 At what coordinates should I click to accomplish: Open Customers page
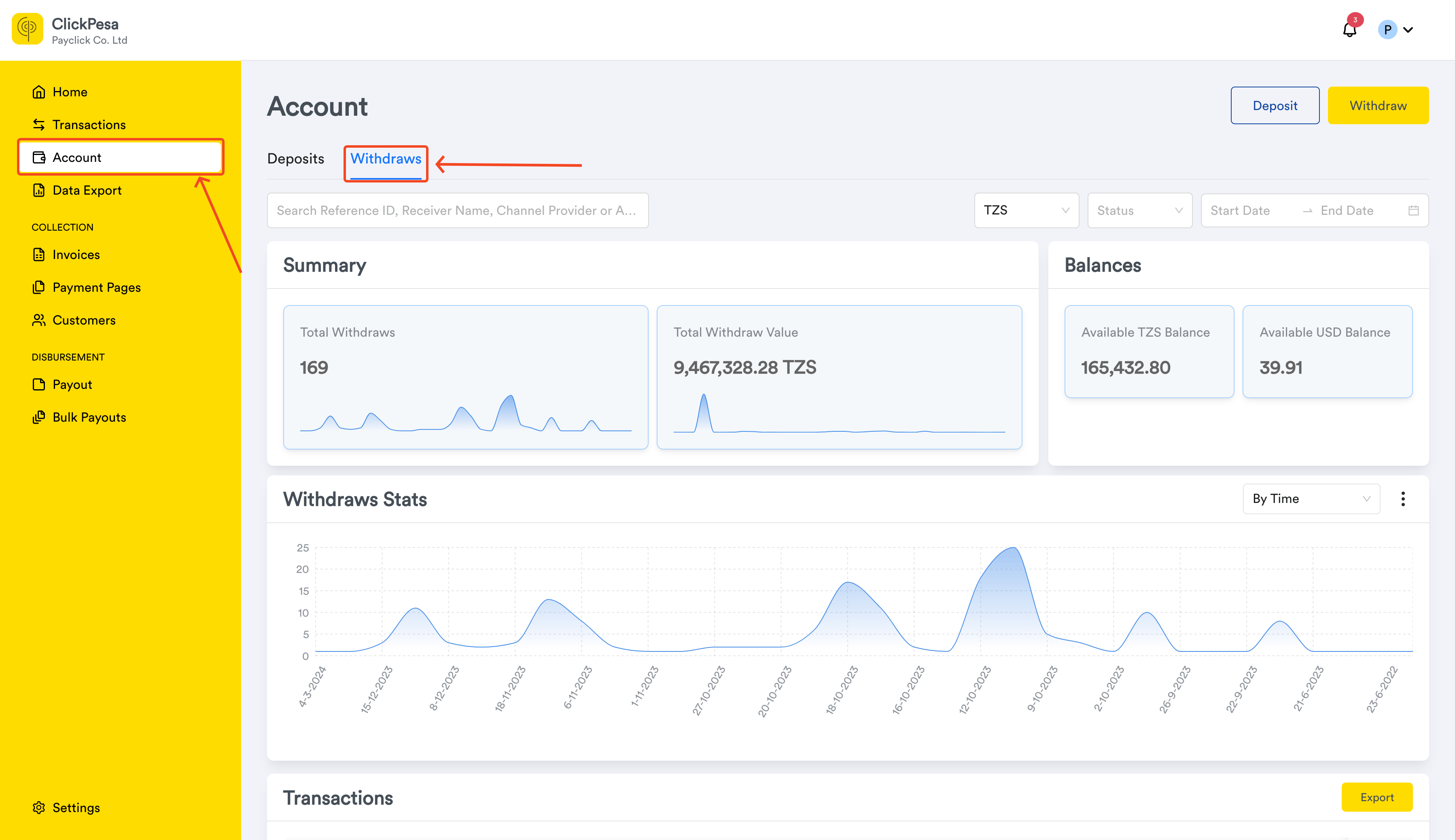coord(84,320)
